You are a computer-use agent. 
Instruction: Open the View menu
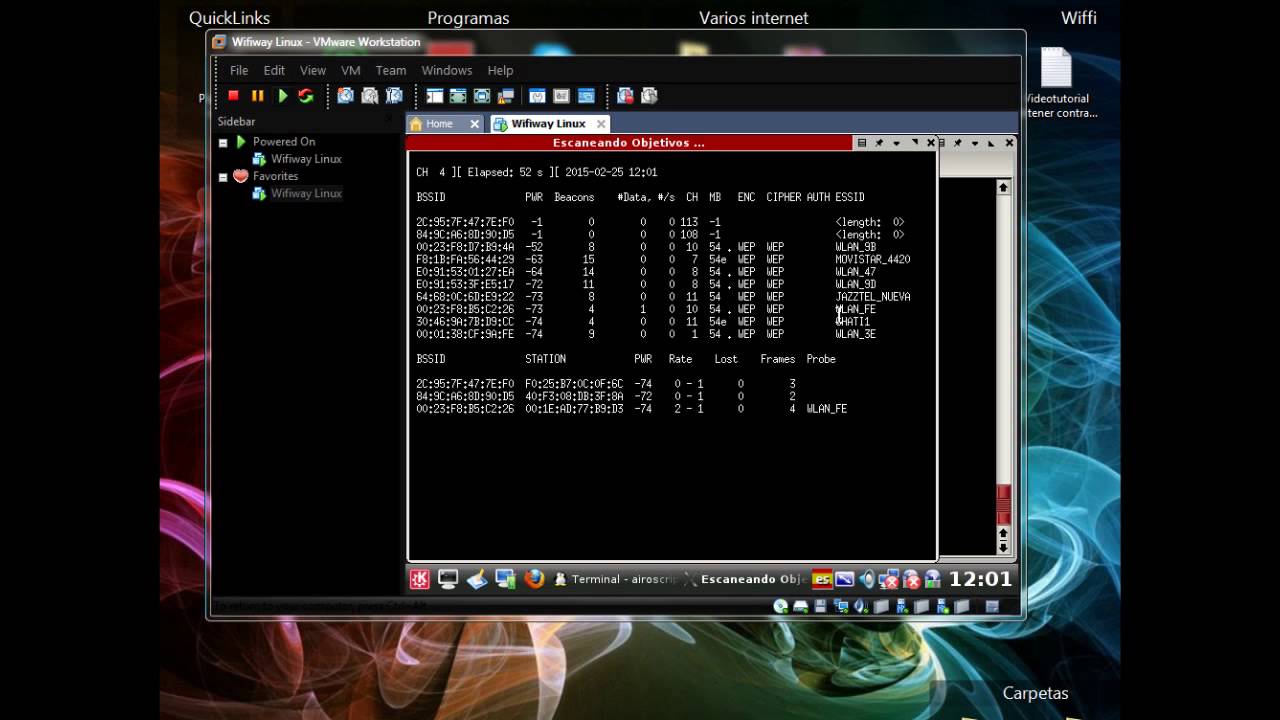pos(313,70)
